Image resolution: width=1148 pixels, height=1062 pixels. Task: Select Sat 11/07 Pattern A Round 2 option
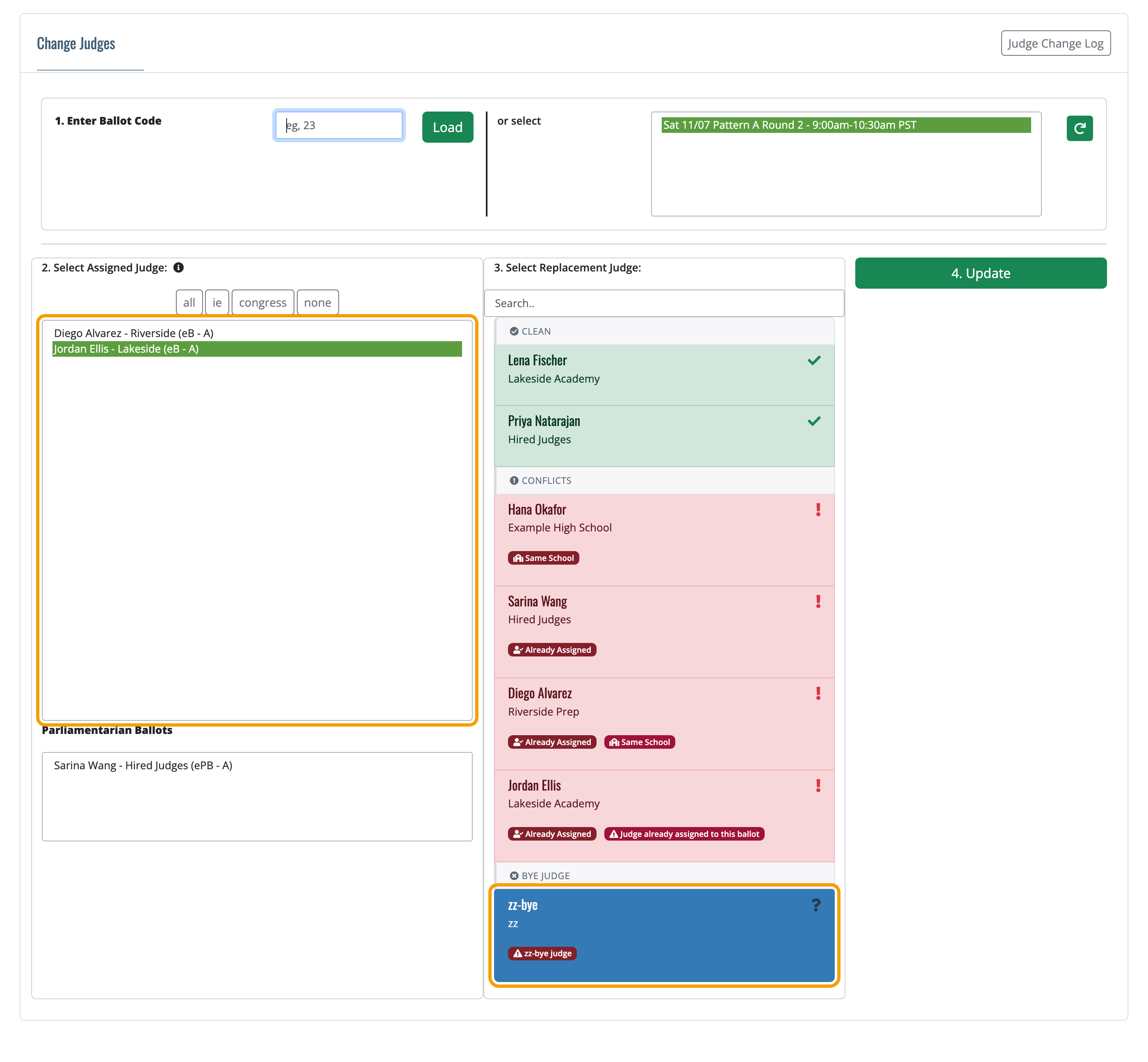click(845, 125)
